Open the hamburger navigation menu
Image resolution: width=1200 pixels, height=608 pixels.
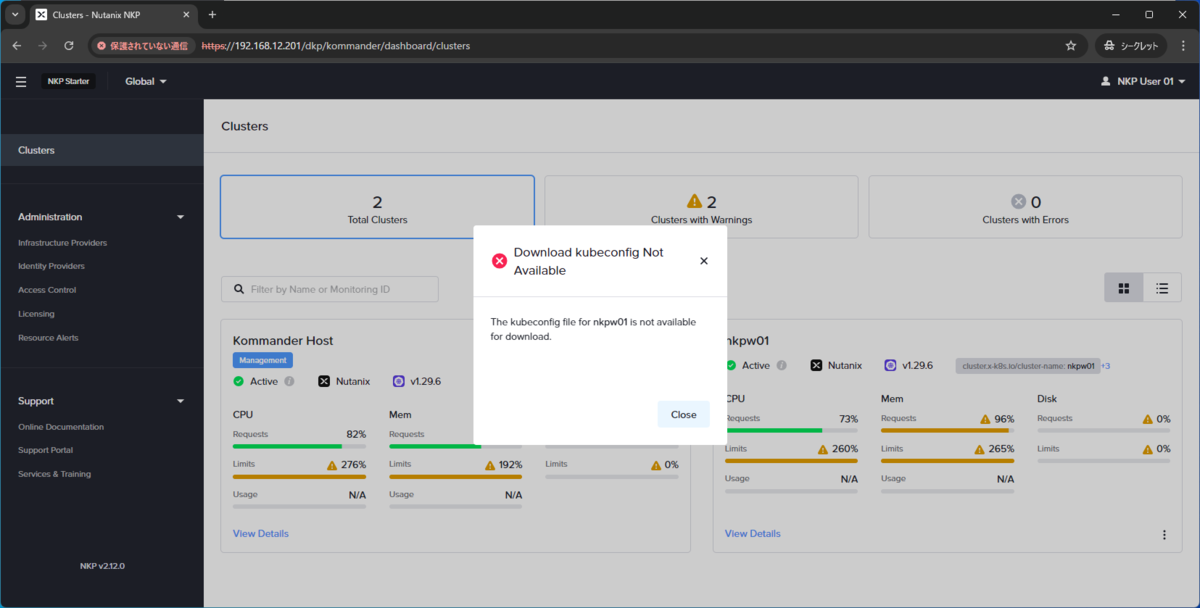click(21, 82)
